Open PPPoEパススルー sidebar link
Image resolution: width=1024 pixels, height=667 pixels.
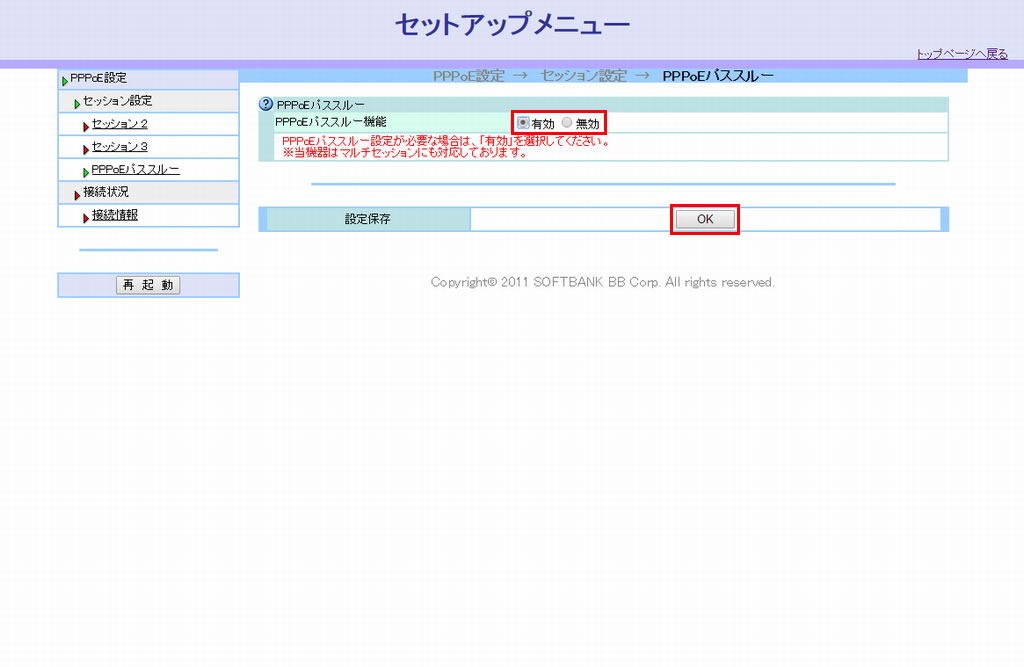point(135,169)
